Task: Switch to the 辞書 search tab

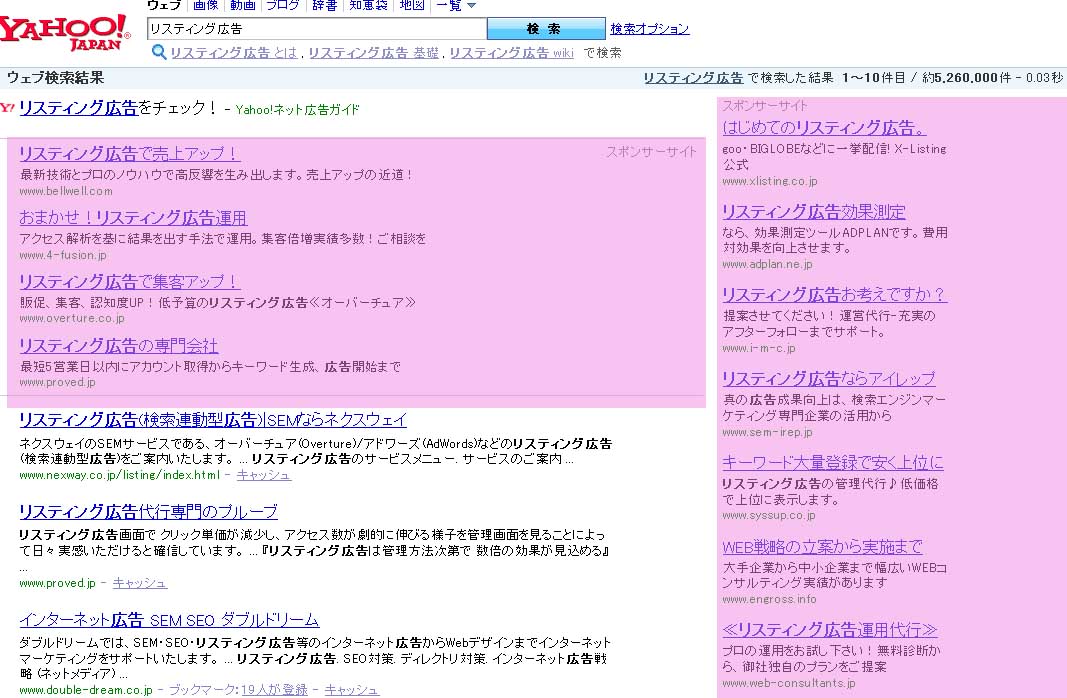Action: (325, 5)
